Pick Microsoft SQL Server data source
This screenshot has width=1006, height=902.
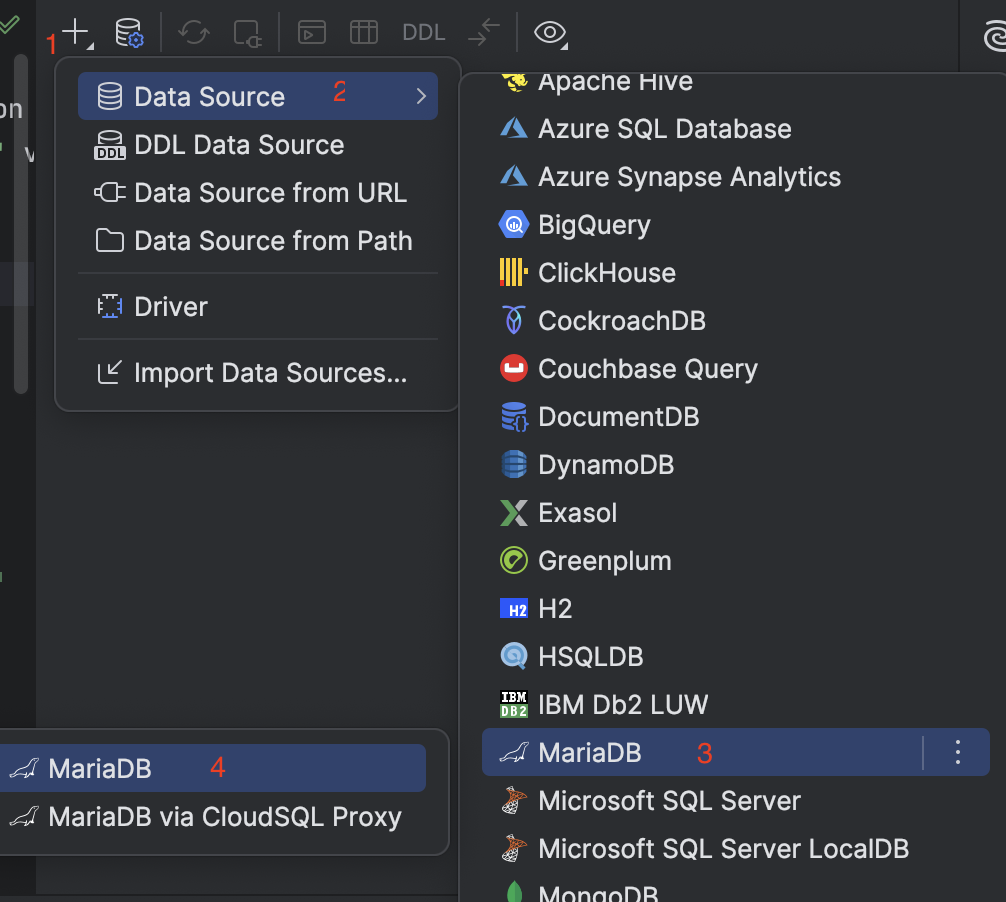(669, 801)
